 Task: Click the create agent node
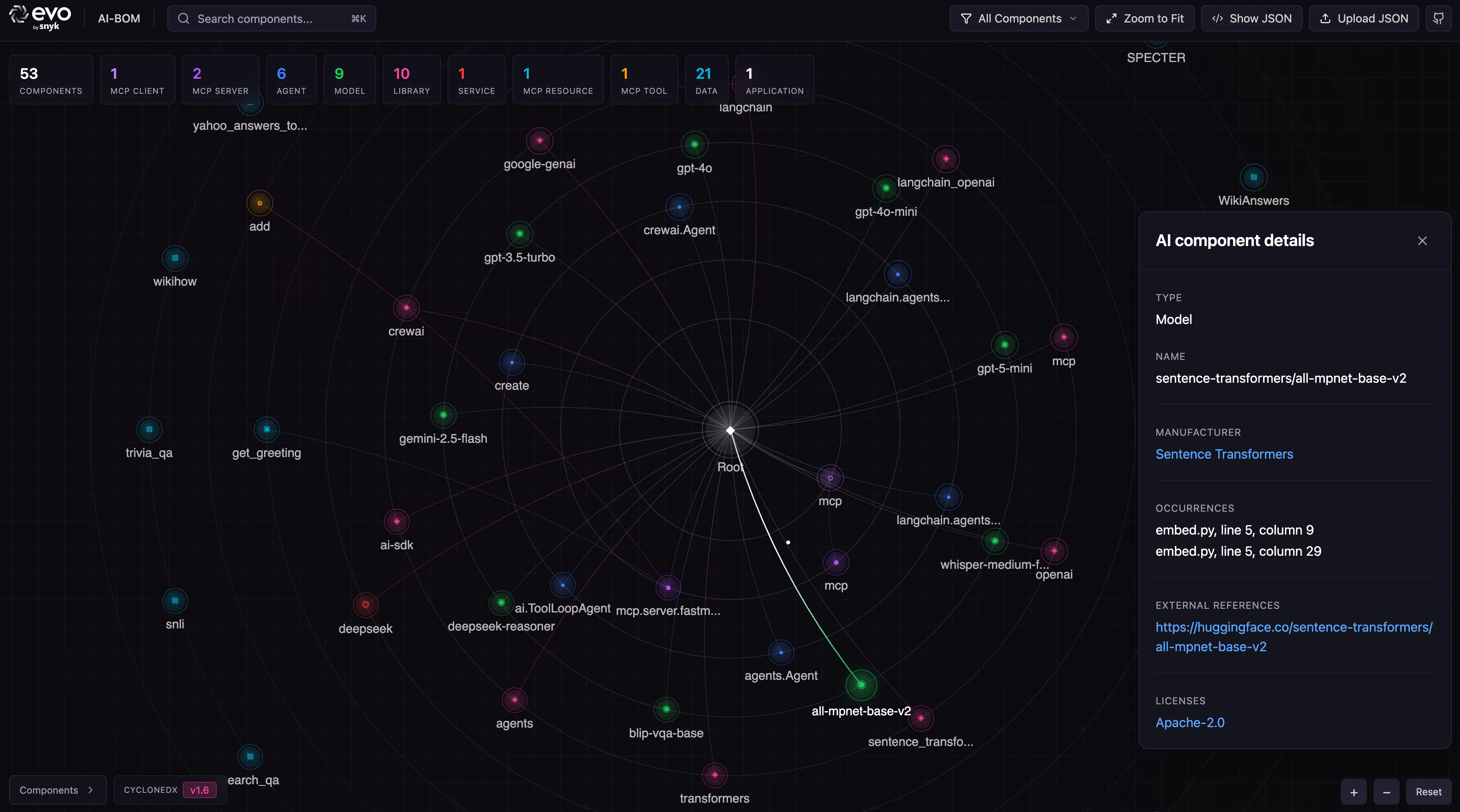coord(512,362)
